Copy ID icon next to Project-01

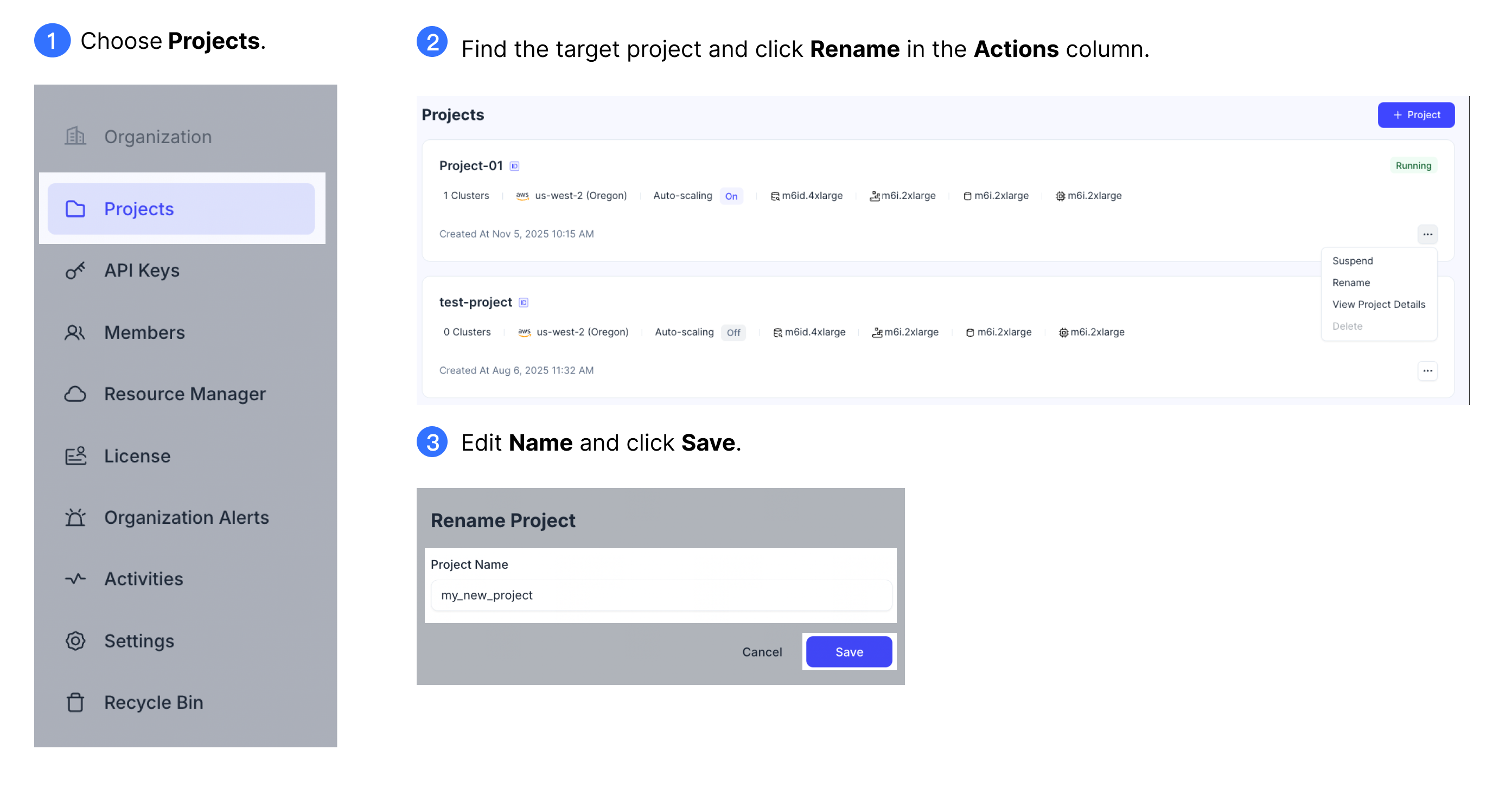point(515,166)
